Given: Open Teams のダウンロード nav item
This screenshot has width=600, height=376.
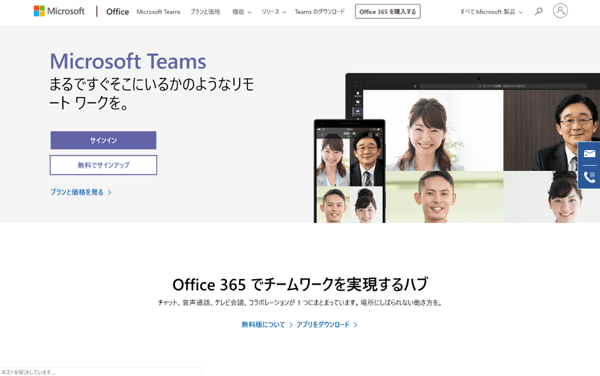Looking at the screenshot, I should [x=320, y=12].
